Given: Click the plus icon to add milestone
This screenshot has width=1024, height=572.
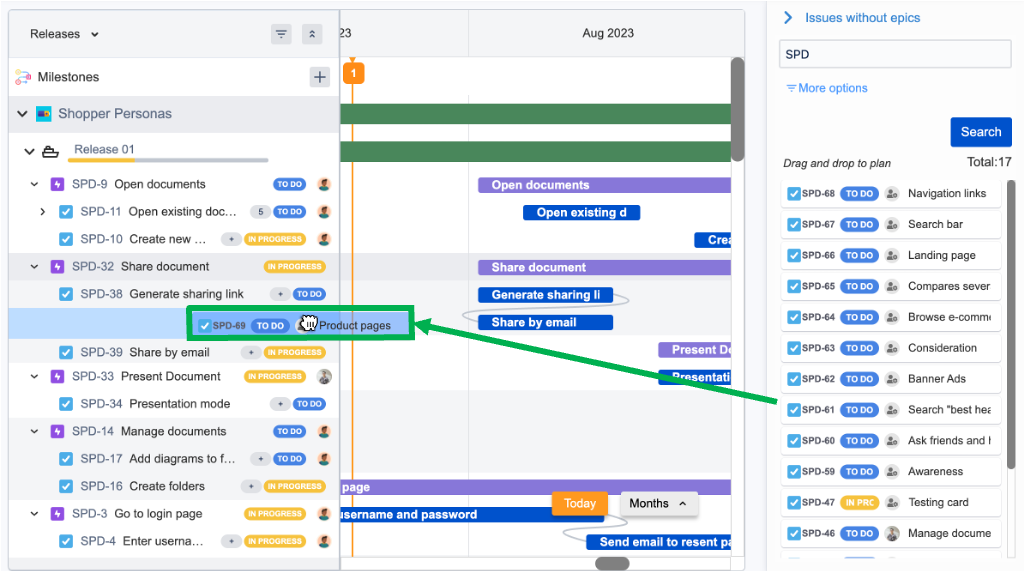Looking at the screenshot, I should tap(319, 77).
